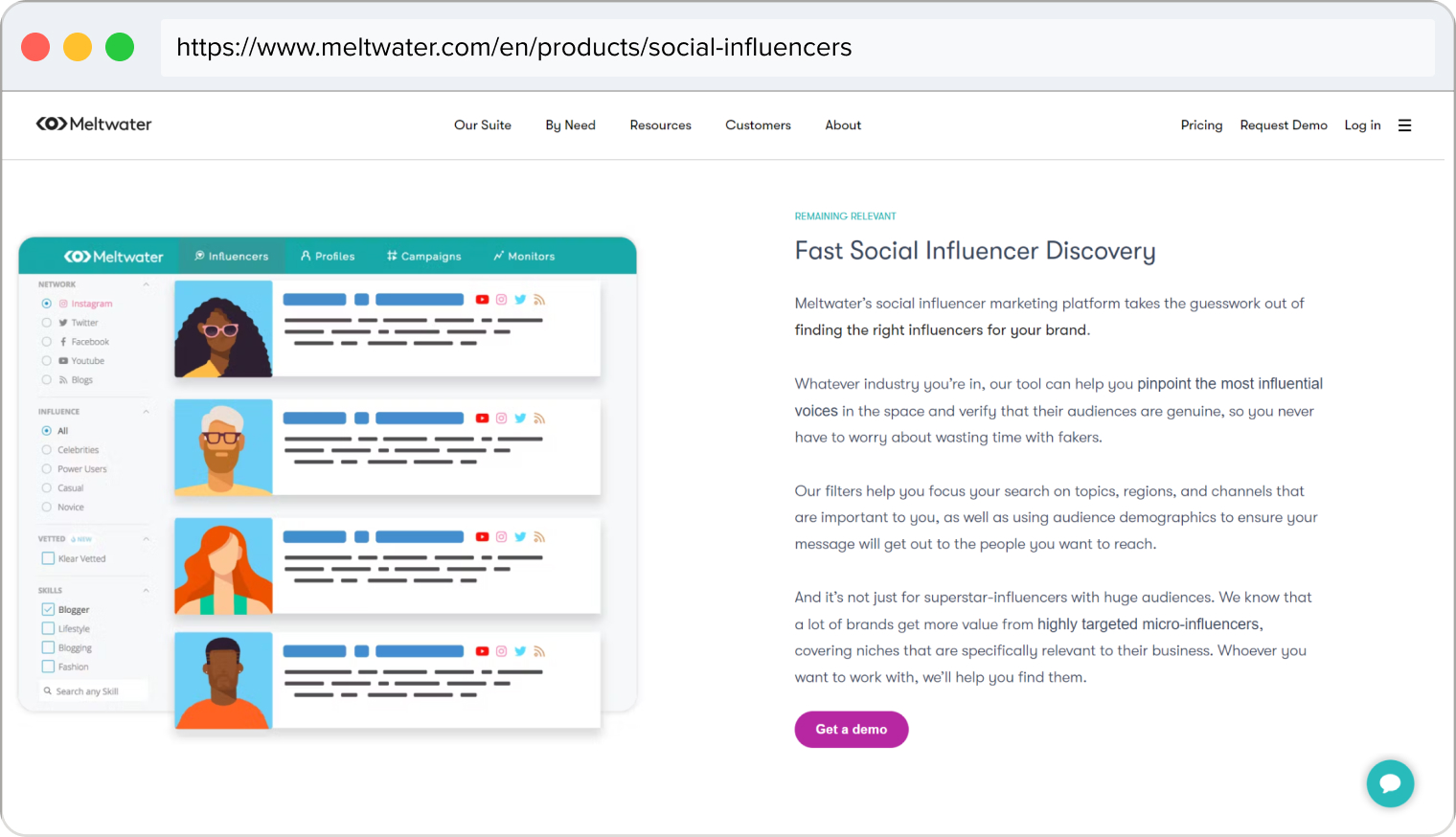Click the yellow macOS minimize dot
The image size is (1456, 837).
coord(78,47)
